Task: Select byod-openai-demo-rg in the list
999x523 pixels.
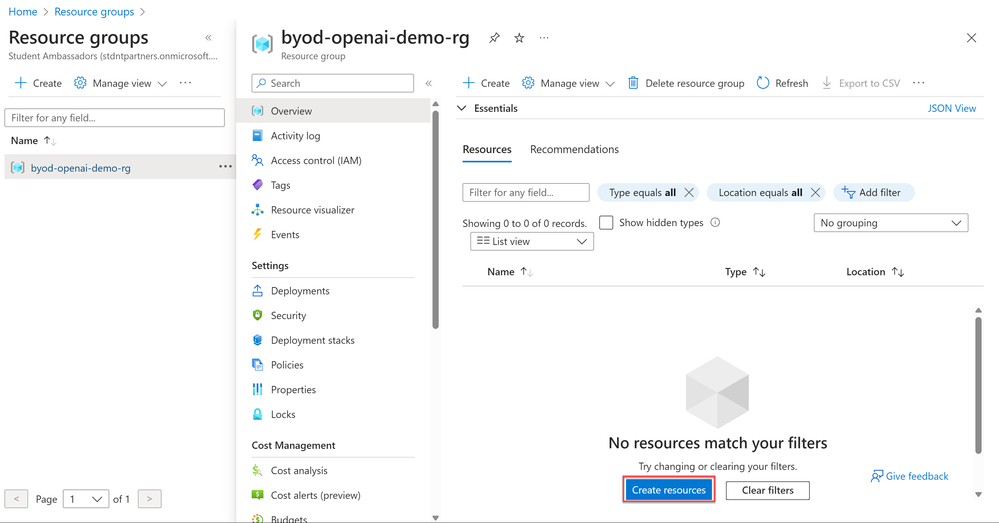Action: 81,168
